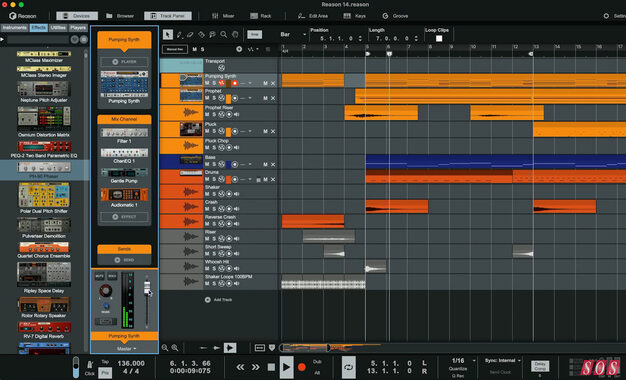Click the Delay Comp button

coord(540,366)
